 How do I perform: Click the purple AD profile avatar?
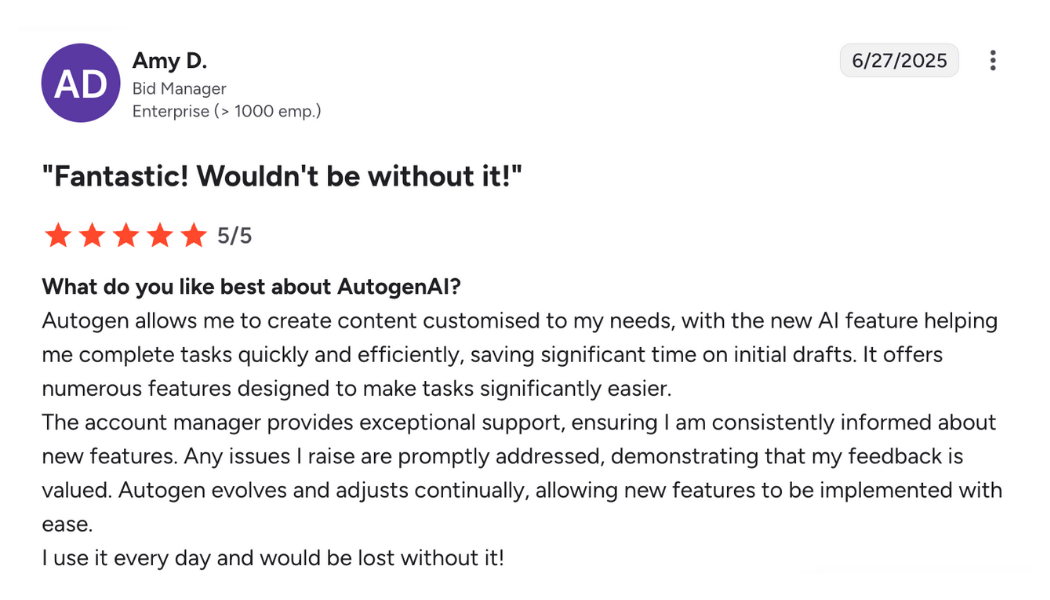80,83
